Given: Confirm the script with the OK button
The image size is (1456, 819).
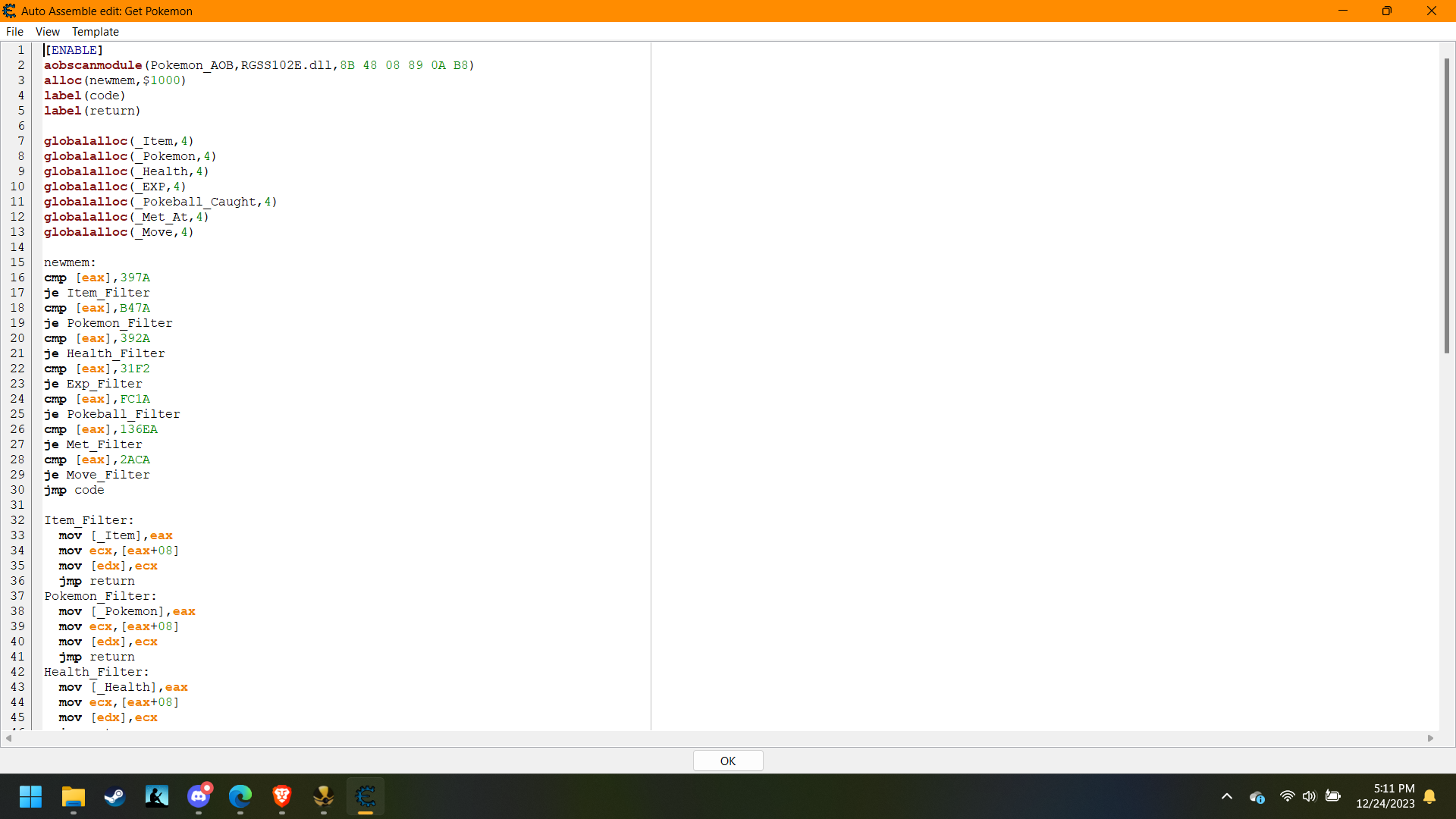Looking at the screenshot, I should click(727, 761).
